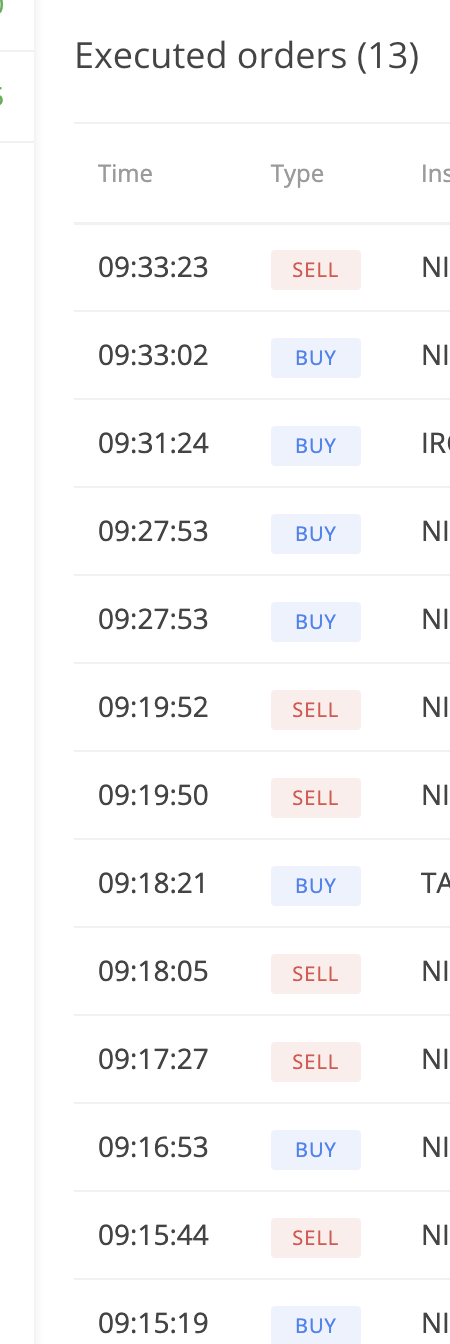Select the BUY tag at 09:31:24

(x=315, y=446)
